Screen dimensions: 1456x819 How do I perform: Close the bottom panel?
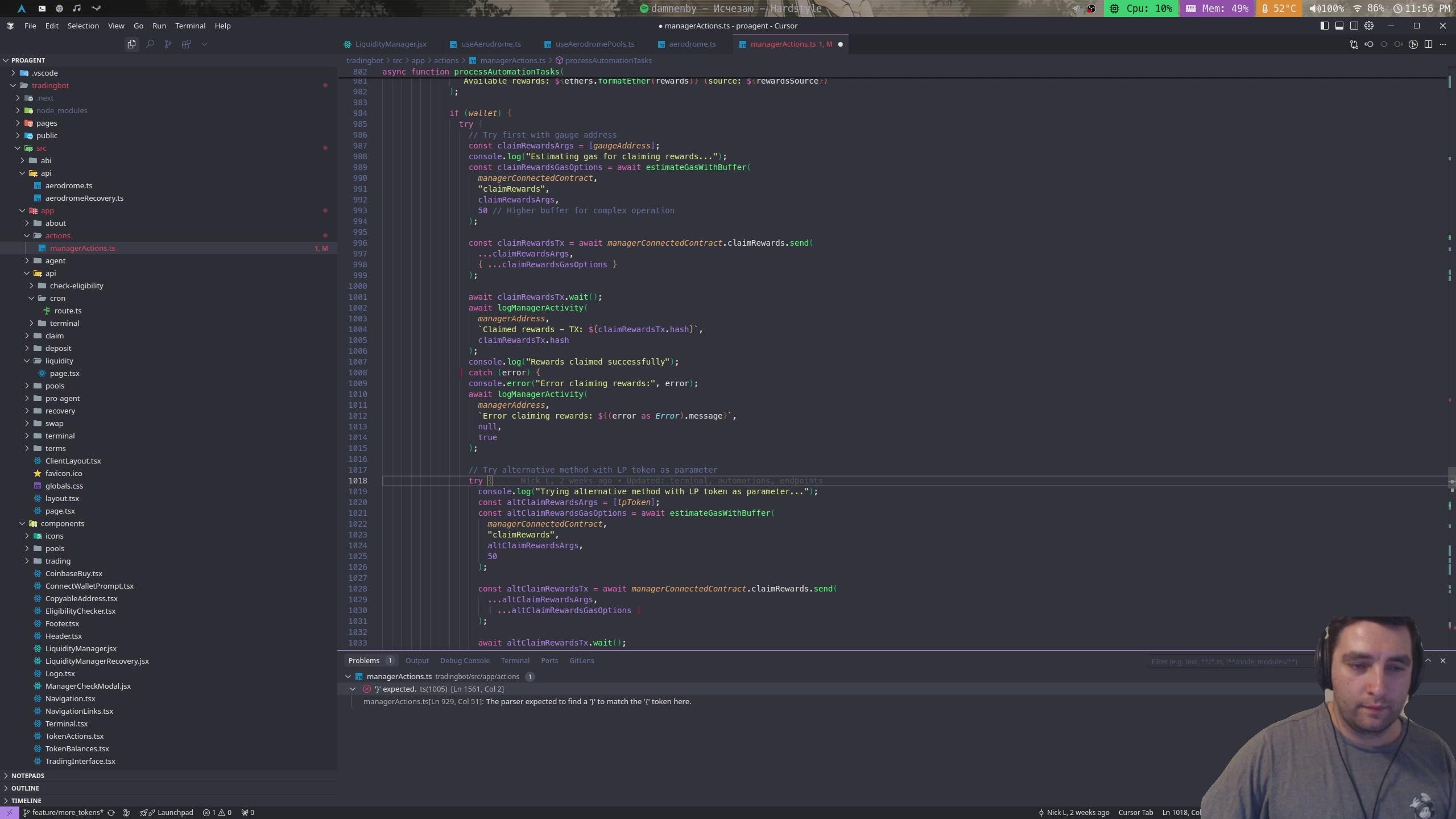(x=1443, y=660)
